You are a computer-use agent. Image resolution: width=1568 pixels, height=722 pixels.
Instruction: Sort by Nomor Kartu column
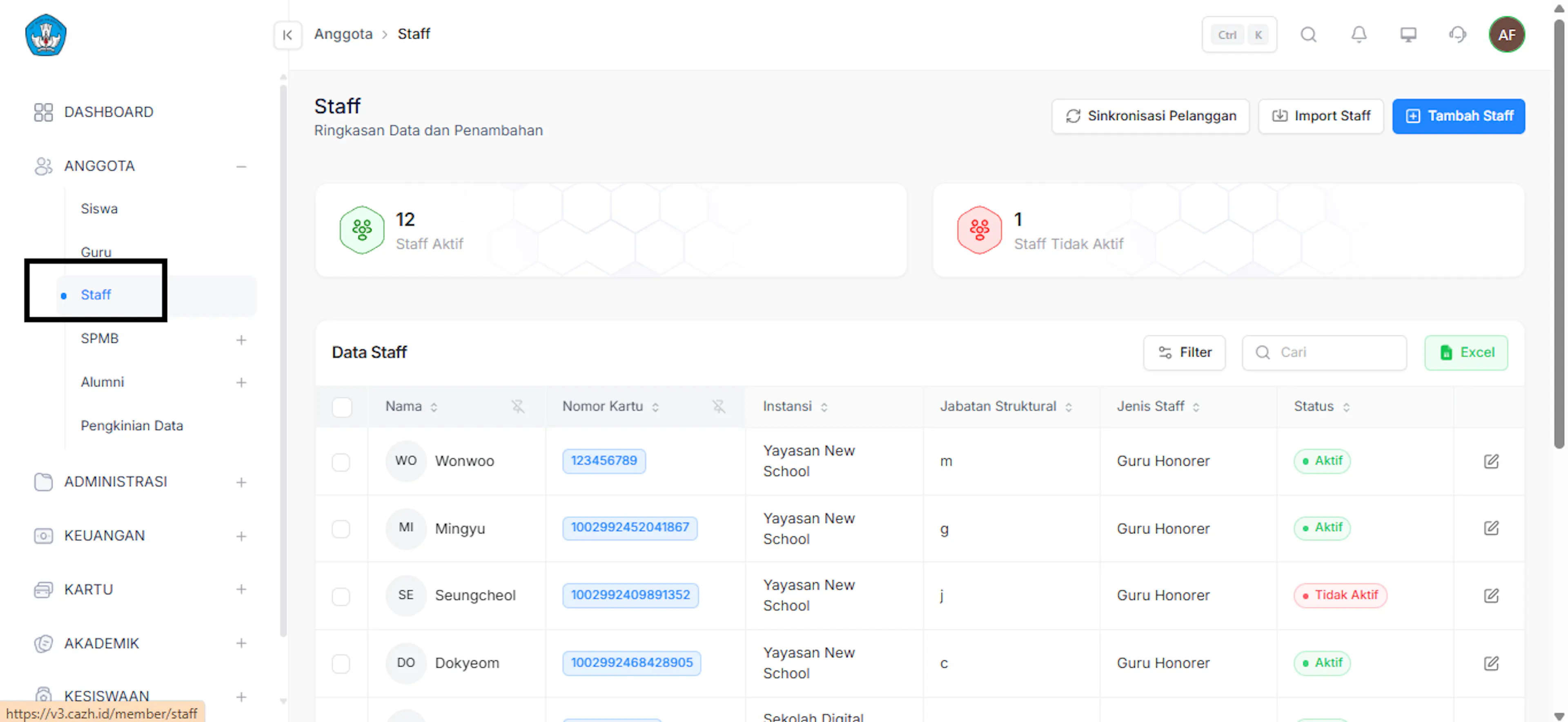pos(655,407)
